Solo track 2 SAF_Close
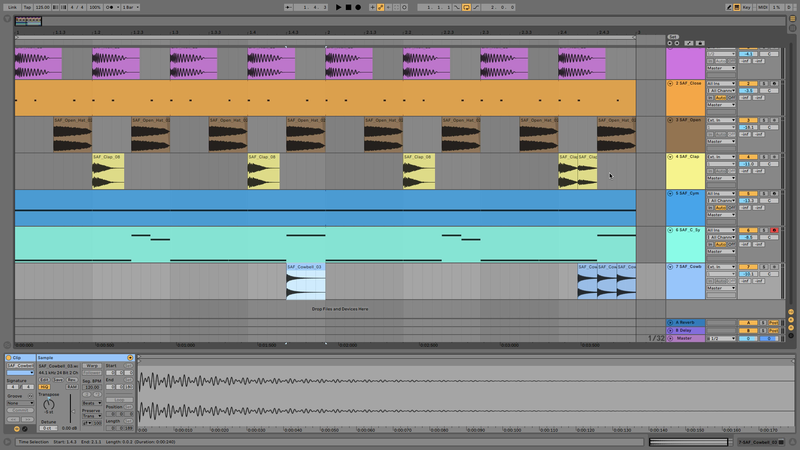 pyautogui.click(x=764, y=83)
